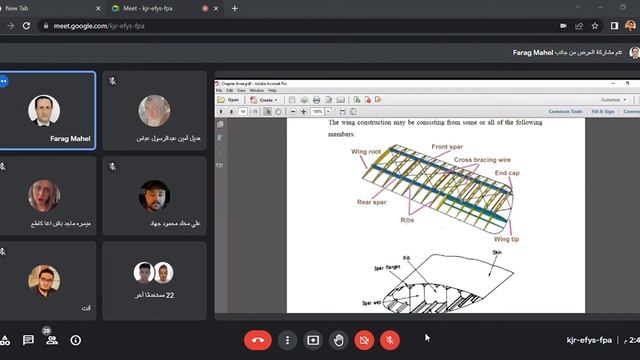Open a new browser tab
Screen dimensions: 640x360
(x=235, y=8)
